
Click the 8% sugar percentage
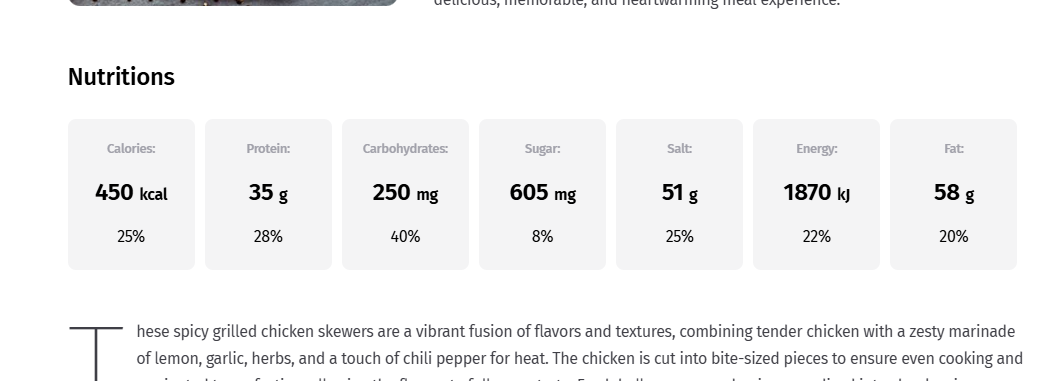click(x=543, y=237)
